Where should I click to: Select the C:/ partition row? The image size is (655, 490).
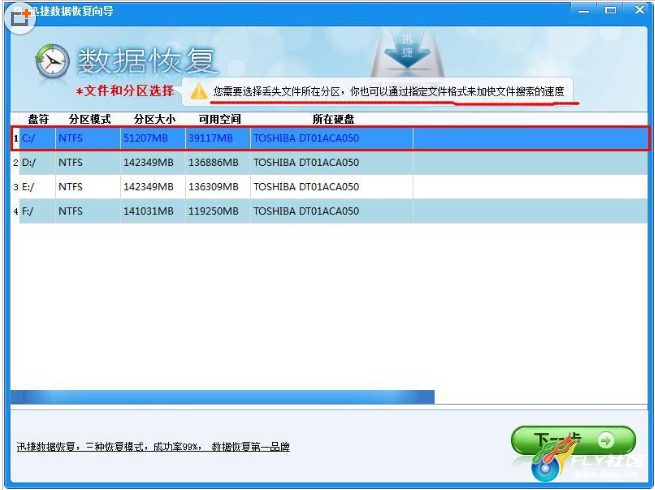point(330,138)
